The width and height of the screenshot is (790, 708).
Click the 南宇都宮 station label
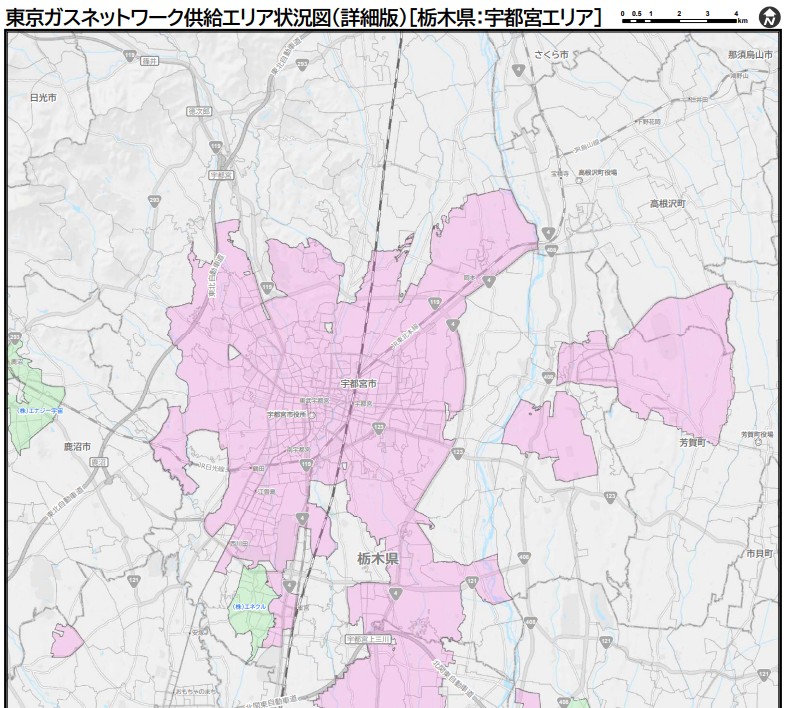coord(299,449)
